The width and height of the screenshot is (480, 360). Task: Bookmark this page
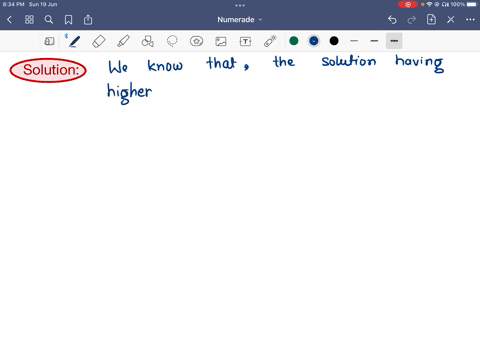(x=68, y=20)
